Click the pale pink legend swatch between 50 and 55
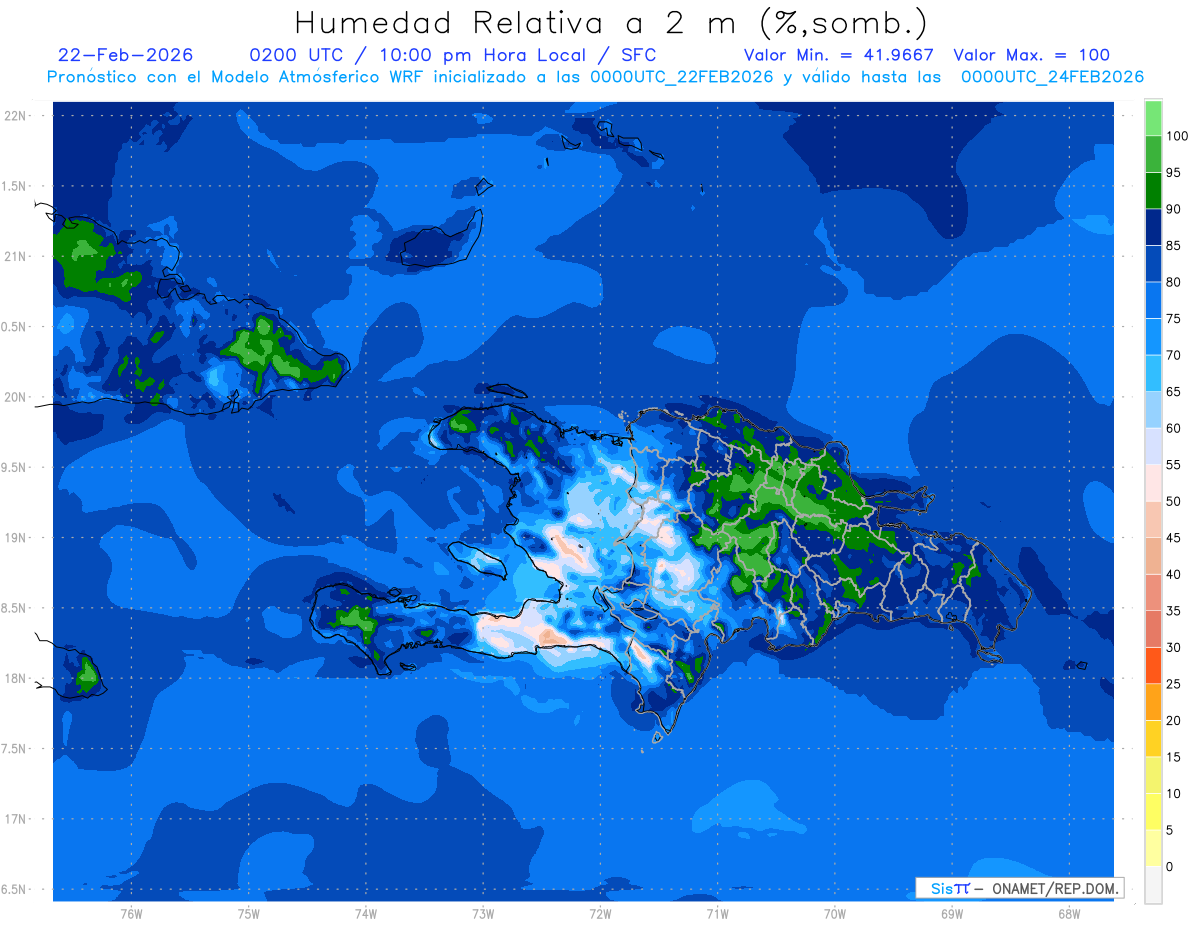The width and height of the screenshot is (1200, 927). (x=1153, y=483)
